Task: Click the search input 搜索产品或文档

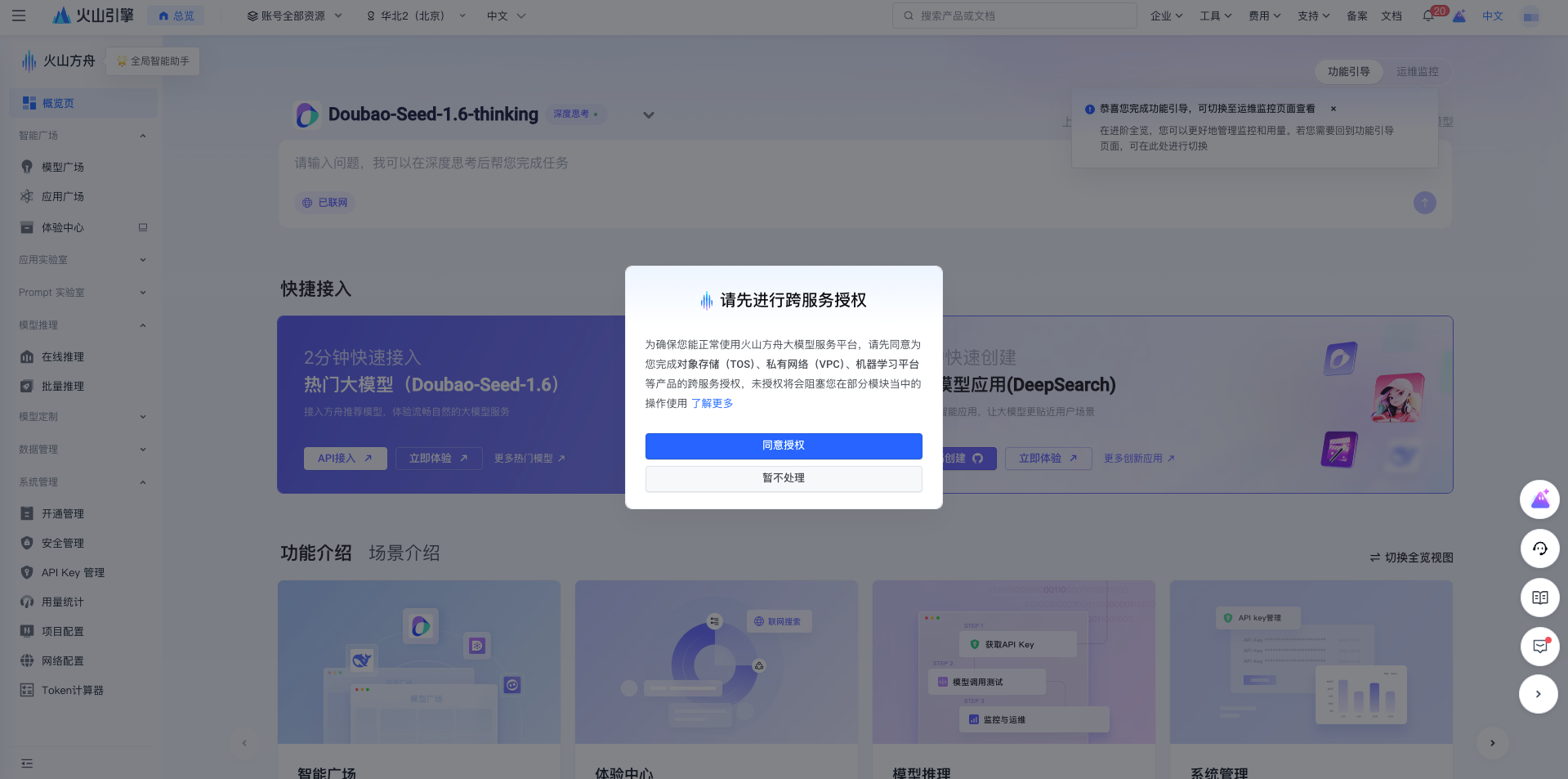Action: [x=1013, y=16]
